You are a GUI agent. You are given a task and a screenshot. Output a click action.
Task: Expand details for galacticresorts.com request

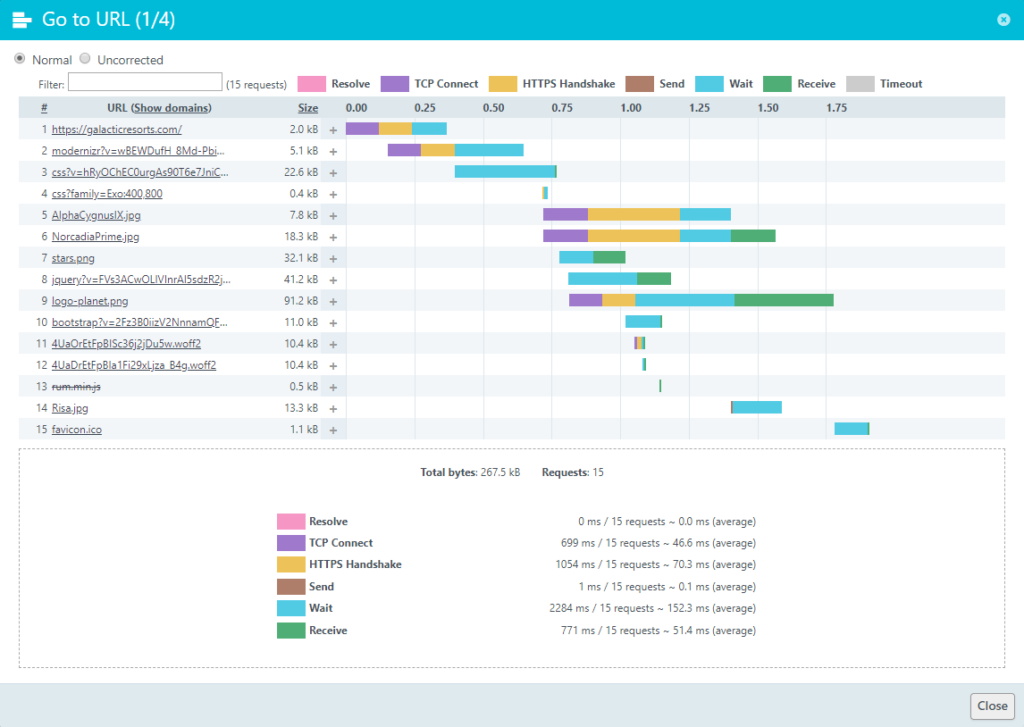[333, 130]
